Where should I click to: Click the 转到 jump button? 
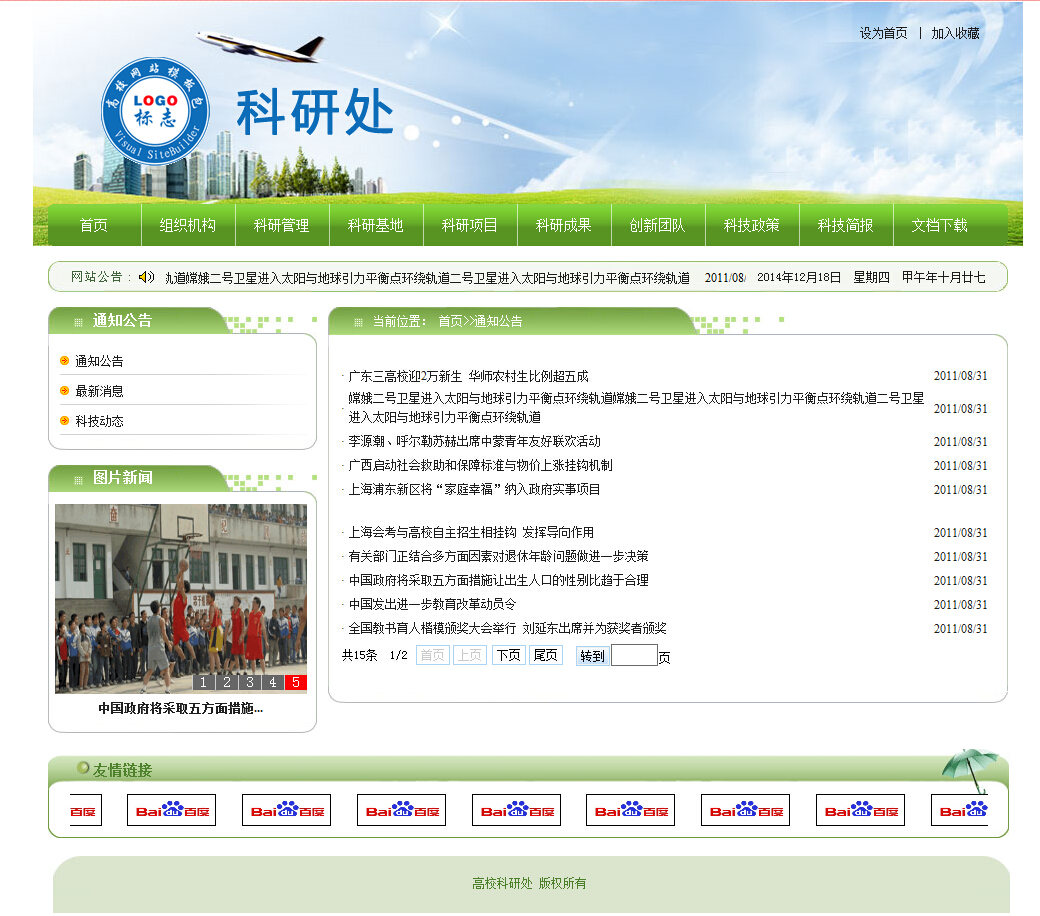tap(592, 656)
